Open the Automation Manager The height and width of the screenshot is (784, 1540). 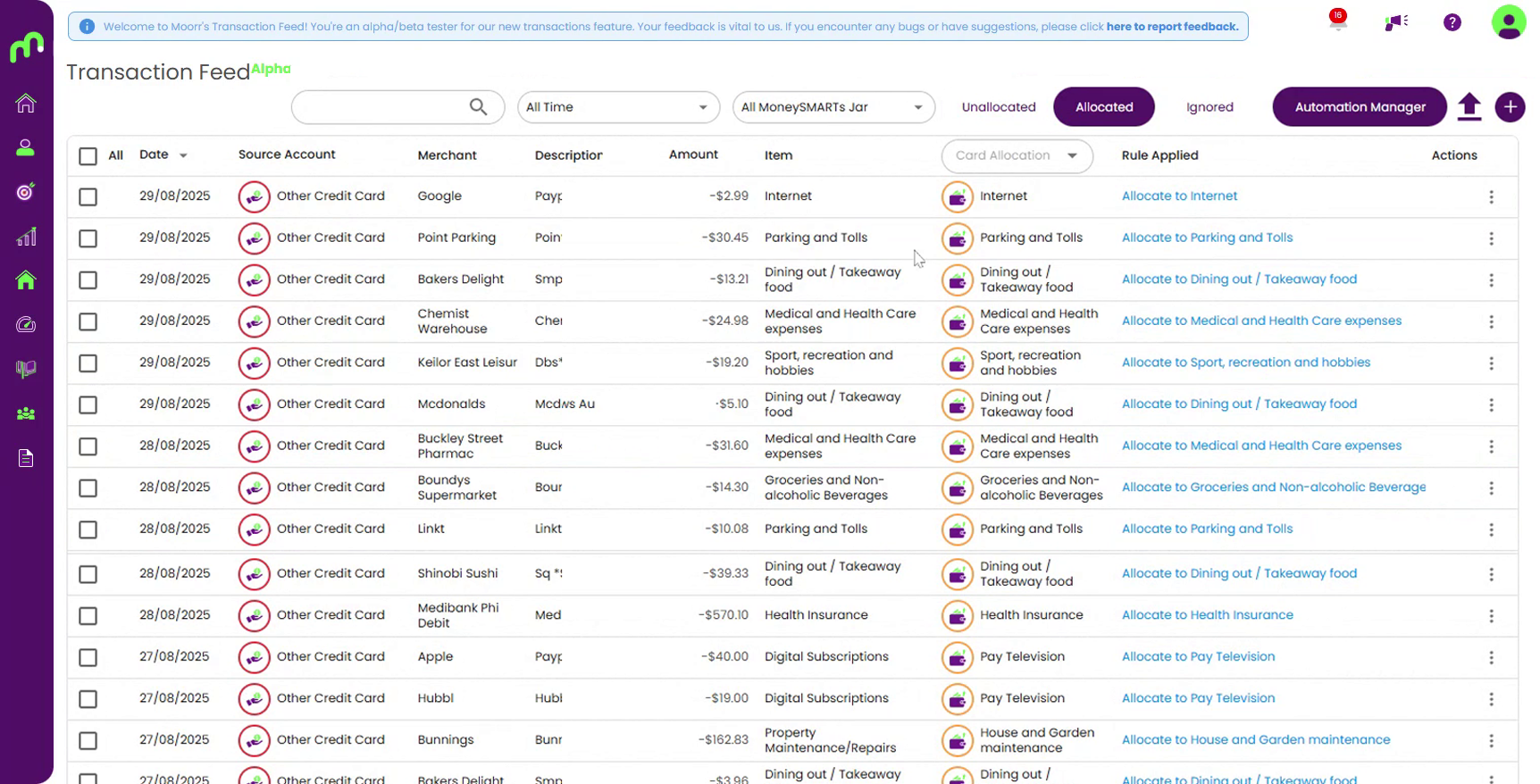1360,107
